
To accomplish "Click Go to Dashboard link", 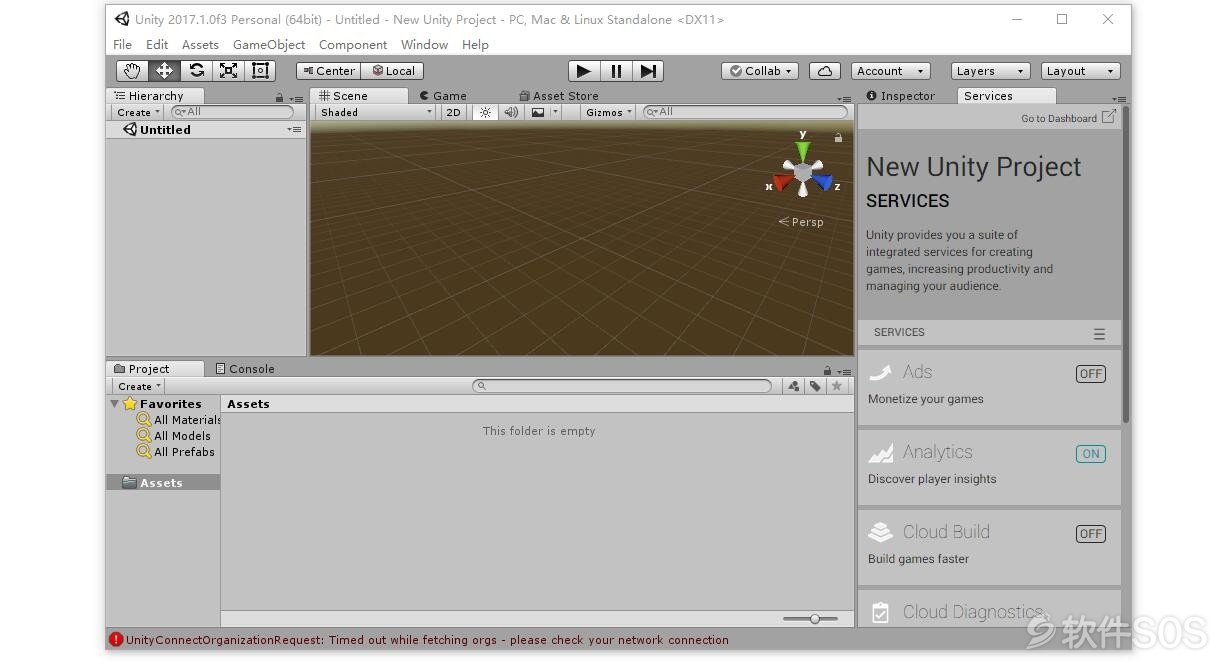I will pyautogui.click(x=1068, y=118).
